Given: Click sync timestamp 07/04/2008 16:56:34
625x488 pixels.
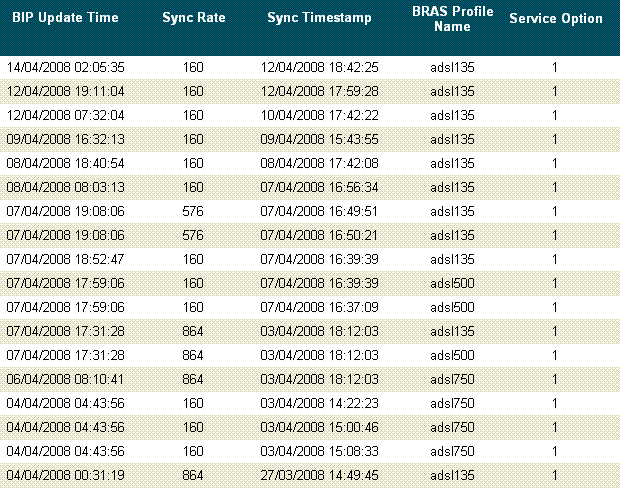Looking at the screenshot, I should click(319, 187).
